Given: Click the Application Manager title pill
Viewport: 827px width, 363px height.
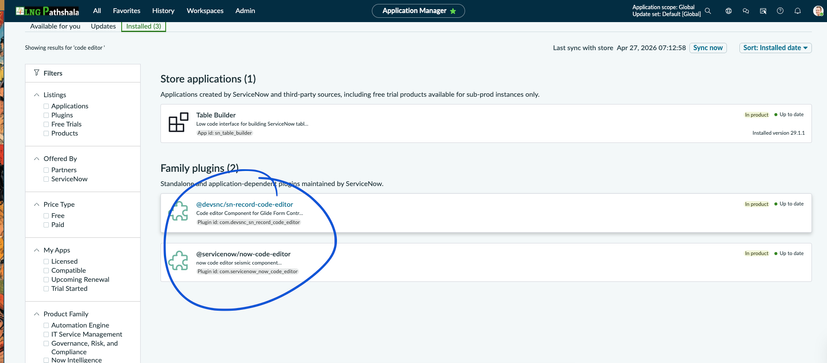Looking at the screenshot, I should tap(418, 11).
